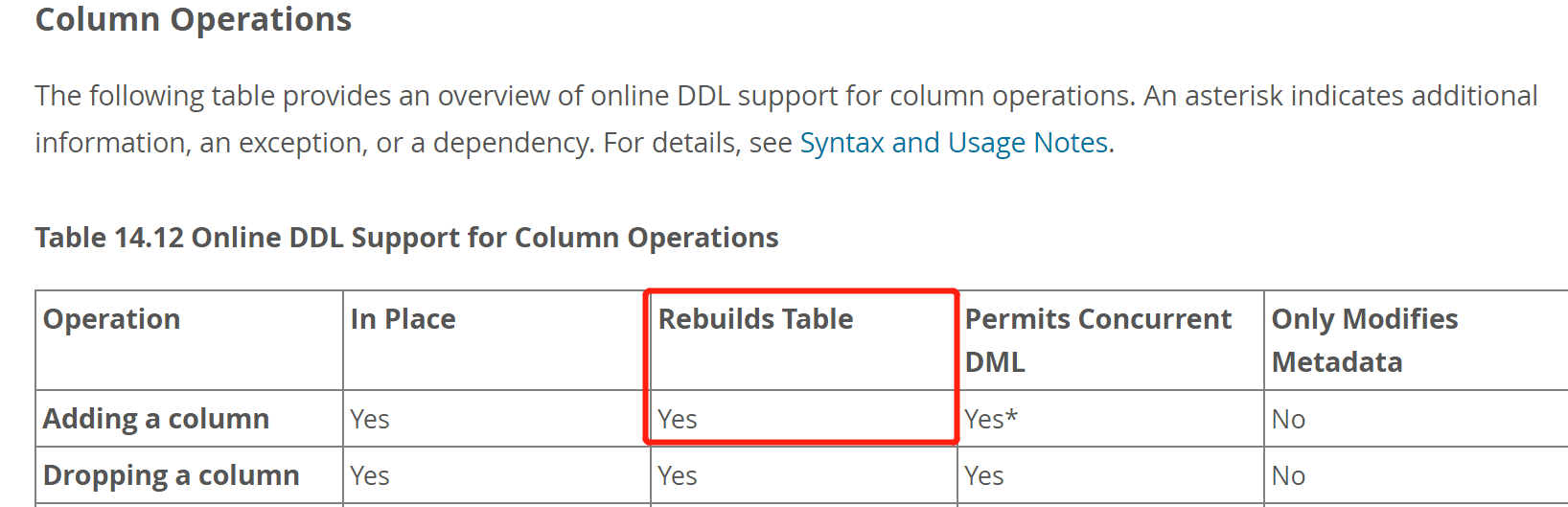The width and height of the screenshot is (1568, 507).
Task: Click In Place value for Dropping a column
Action: (370, 476)
